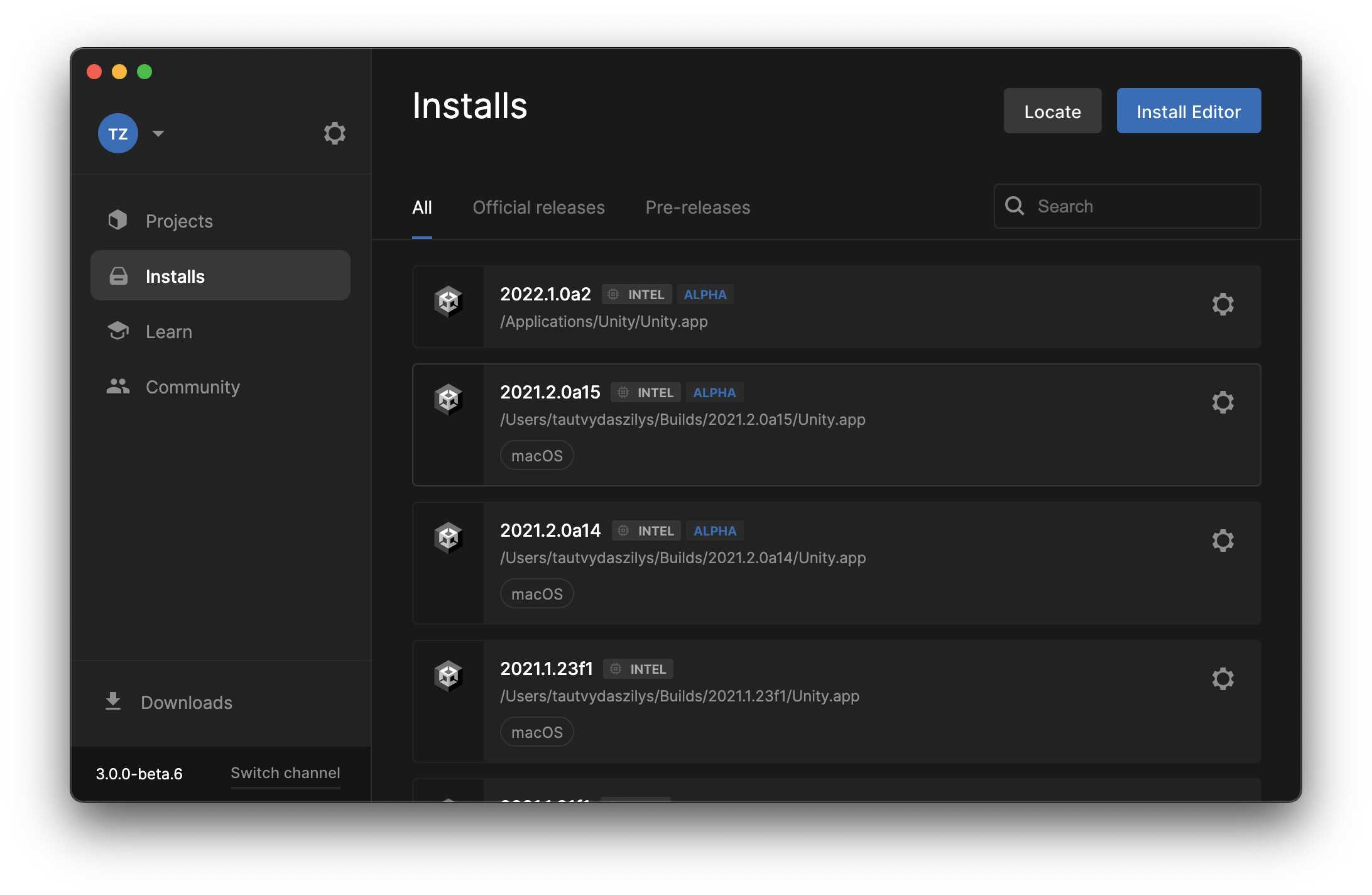
Task: Focus the Search installs field
Action: (x=1127, y=206)
